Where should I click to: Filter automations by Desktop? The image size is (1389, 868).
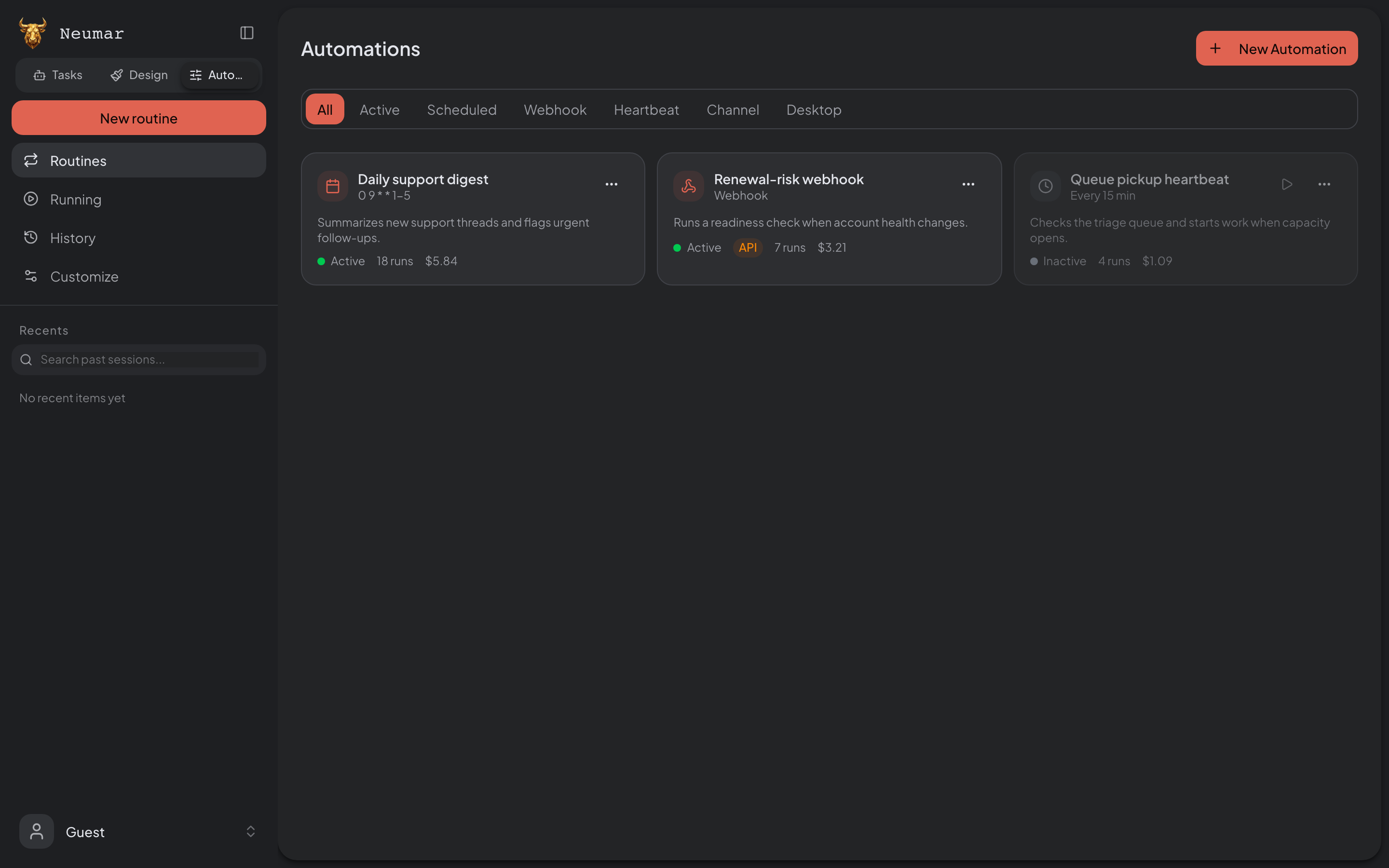coord(814,109)
